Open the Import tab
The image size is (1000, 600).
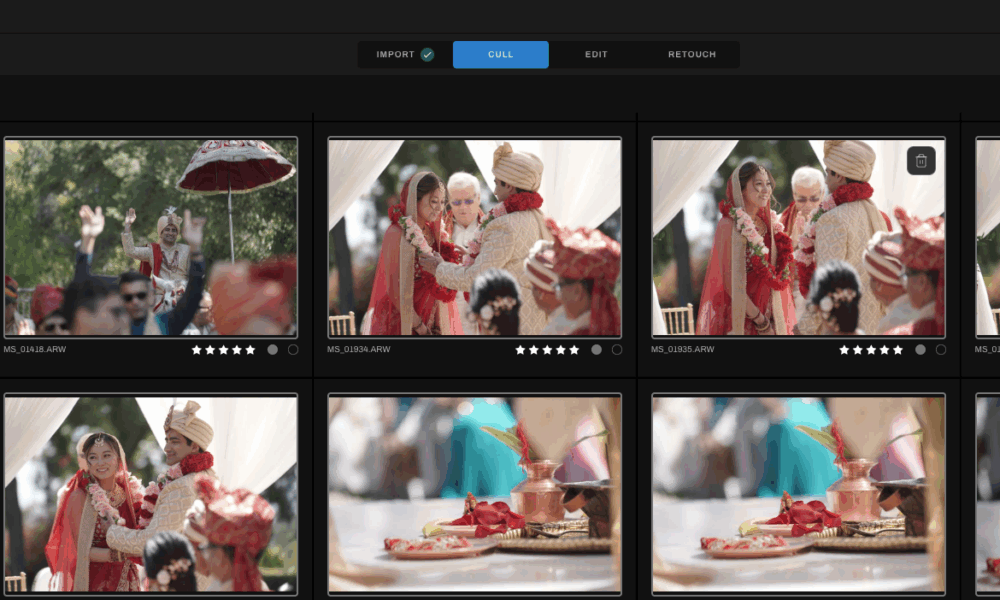[x=405, y=55]
